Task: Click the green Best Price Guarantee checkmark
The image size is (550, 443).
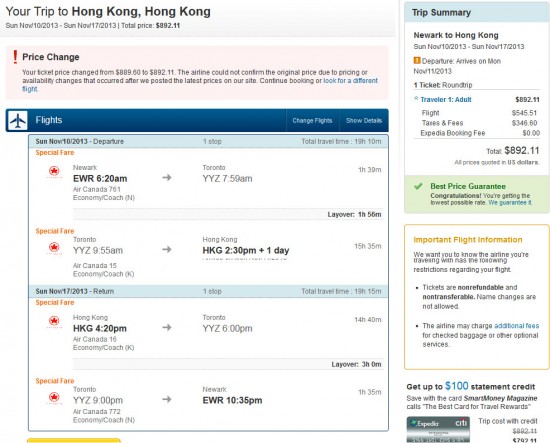Action: click(418, 186)
